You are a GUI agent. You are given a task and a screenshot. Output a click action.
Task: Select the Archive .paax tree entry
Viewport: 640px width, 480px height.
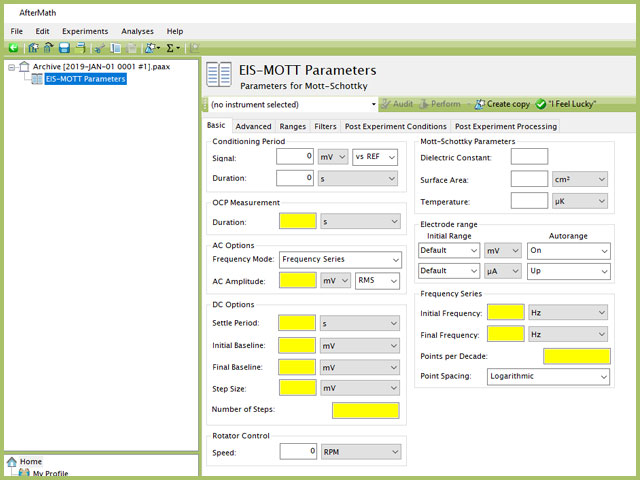click(101, 67)
